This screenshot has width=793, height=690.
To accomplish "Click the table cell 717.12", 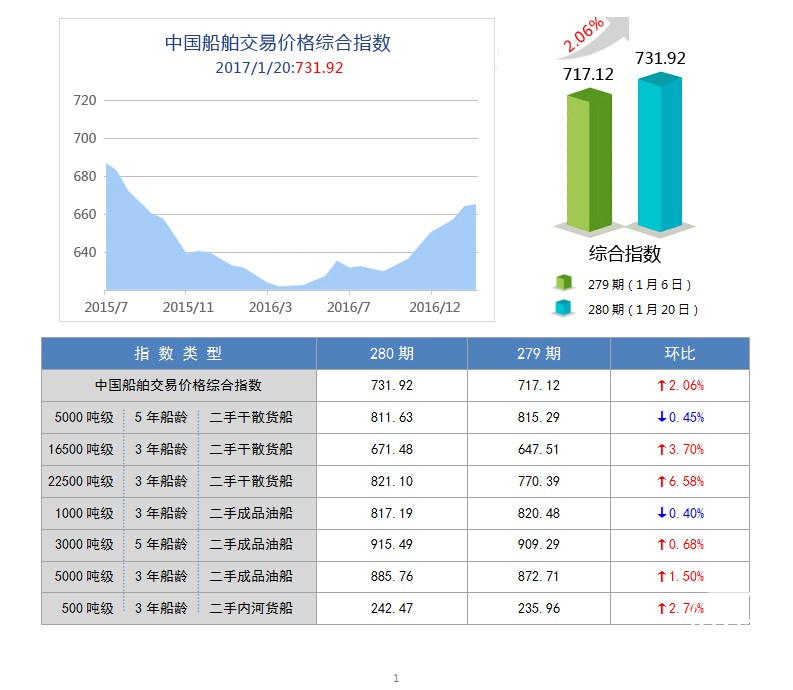I will [x=539, y=385].
